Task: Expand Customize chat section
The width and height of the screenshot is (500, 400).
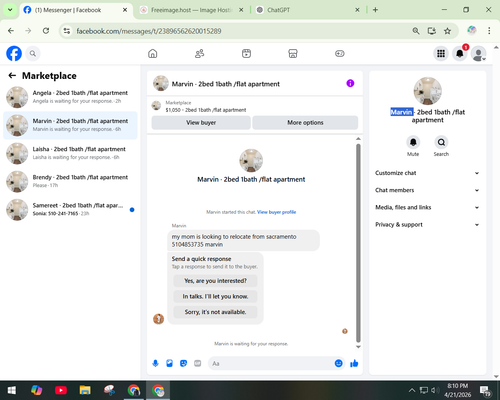Action: click(427, 173)
